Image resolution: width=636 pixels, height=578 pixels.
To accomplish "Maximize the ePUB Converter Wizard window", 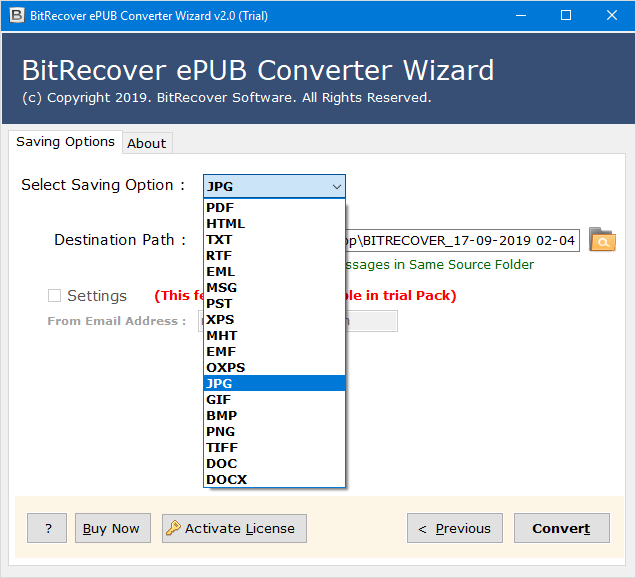I will click(x=566, y=15).
